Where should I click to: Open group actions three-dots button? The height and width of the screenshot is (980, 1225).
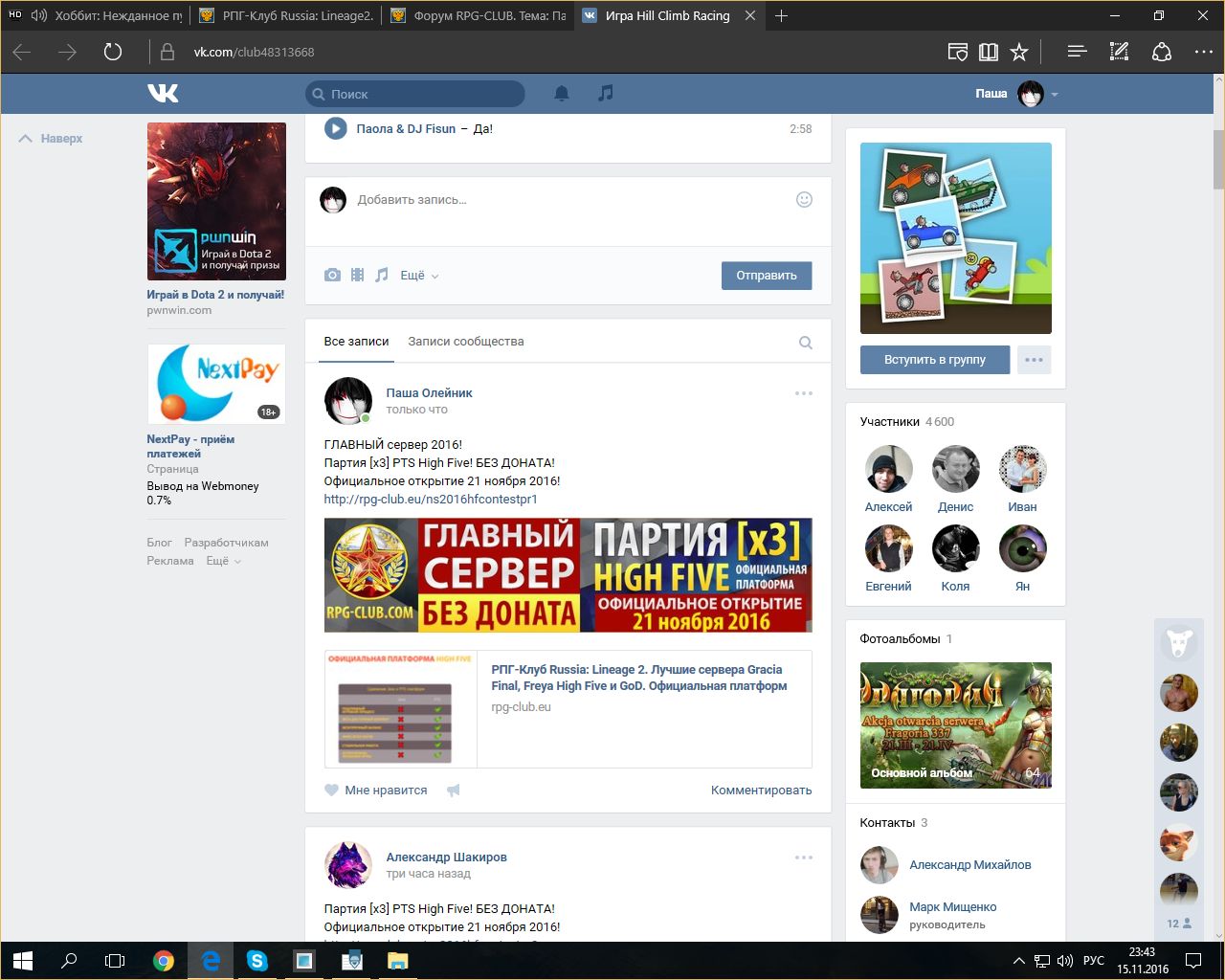[1034, 360]
